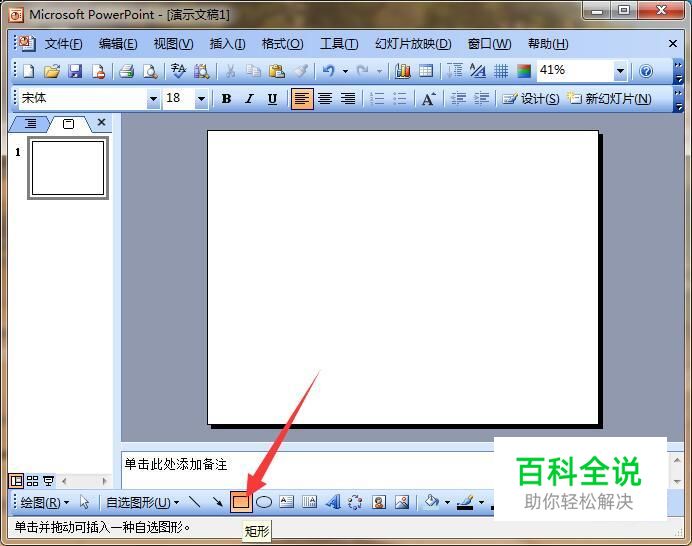Switch to slide sorter view button
Image resolution: width=692 pixels, height=546 pixels.
point(32,481)
